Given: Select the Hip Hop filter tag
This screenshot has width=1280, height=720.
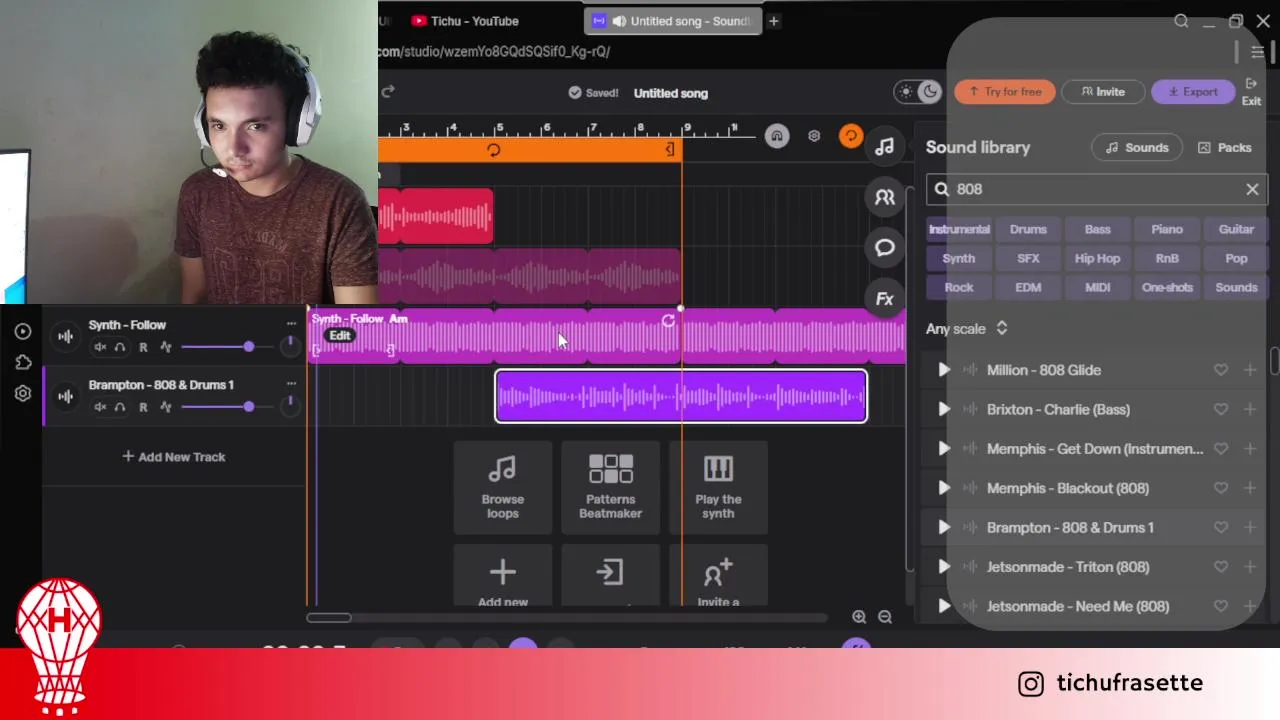Looking at the screenshot, I should click(1097, 258).
